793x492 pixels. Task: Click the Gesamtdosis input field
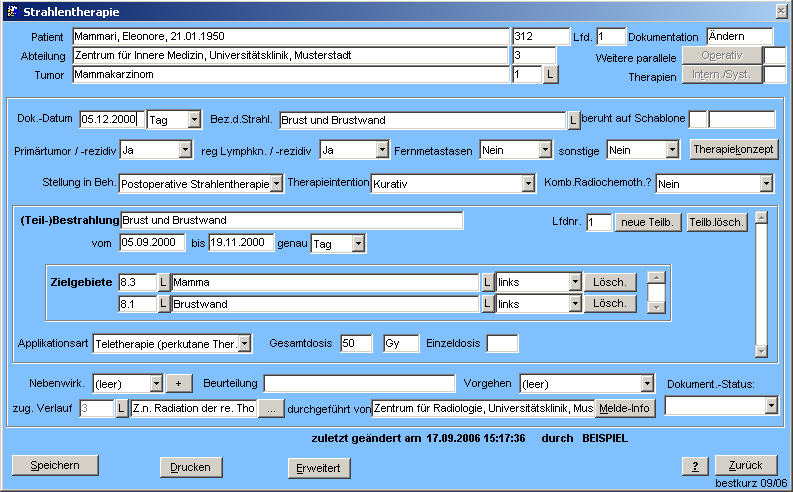click(355, 343)
